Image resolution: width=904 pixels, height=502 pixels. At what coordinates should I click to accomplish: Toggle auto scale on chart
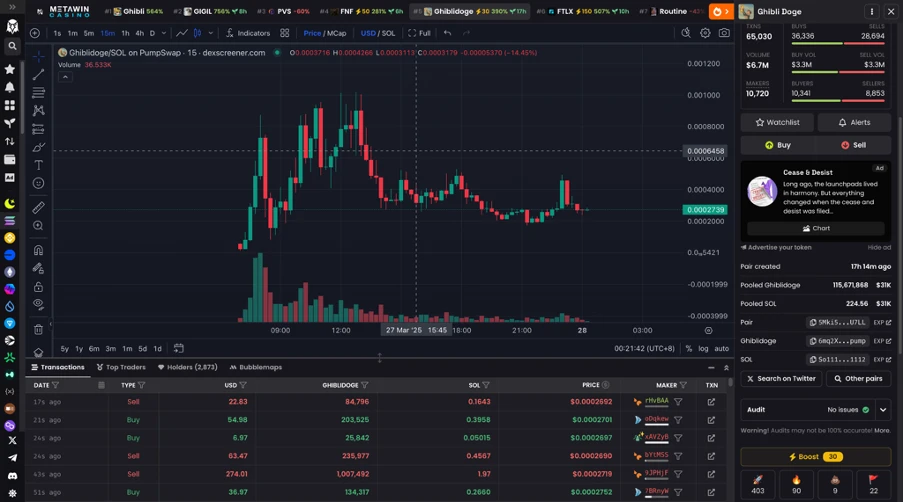721,348
